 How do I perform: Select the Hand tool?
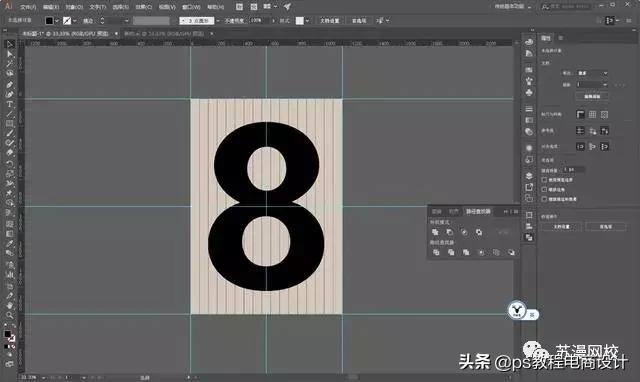tap(10, 305)
